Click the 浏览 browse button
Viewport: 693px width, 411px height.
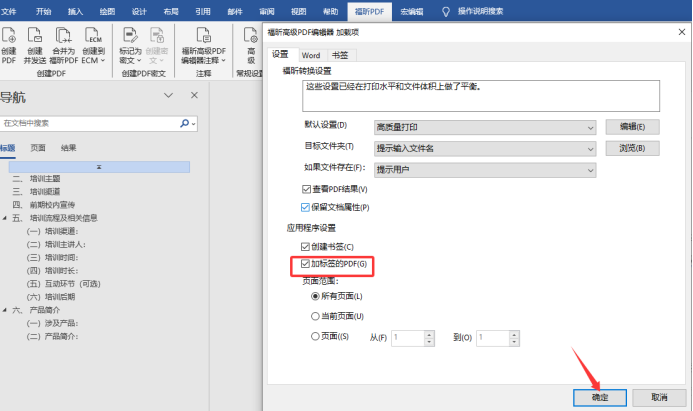(632, 148)
